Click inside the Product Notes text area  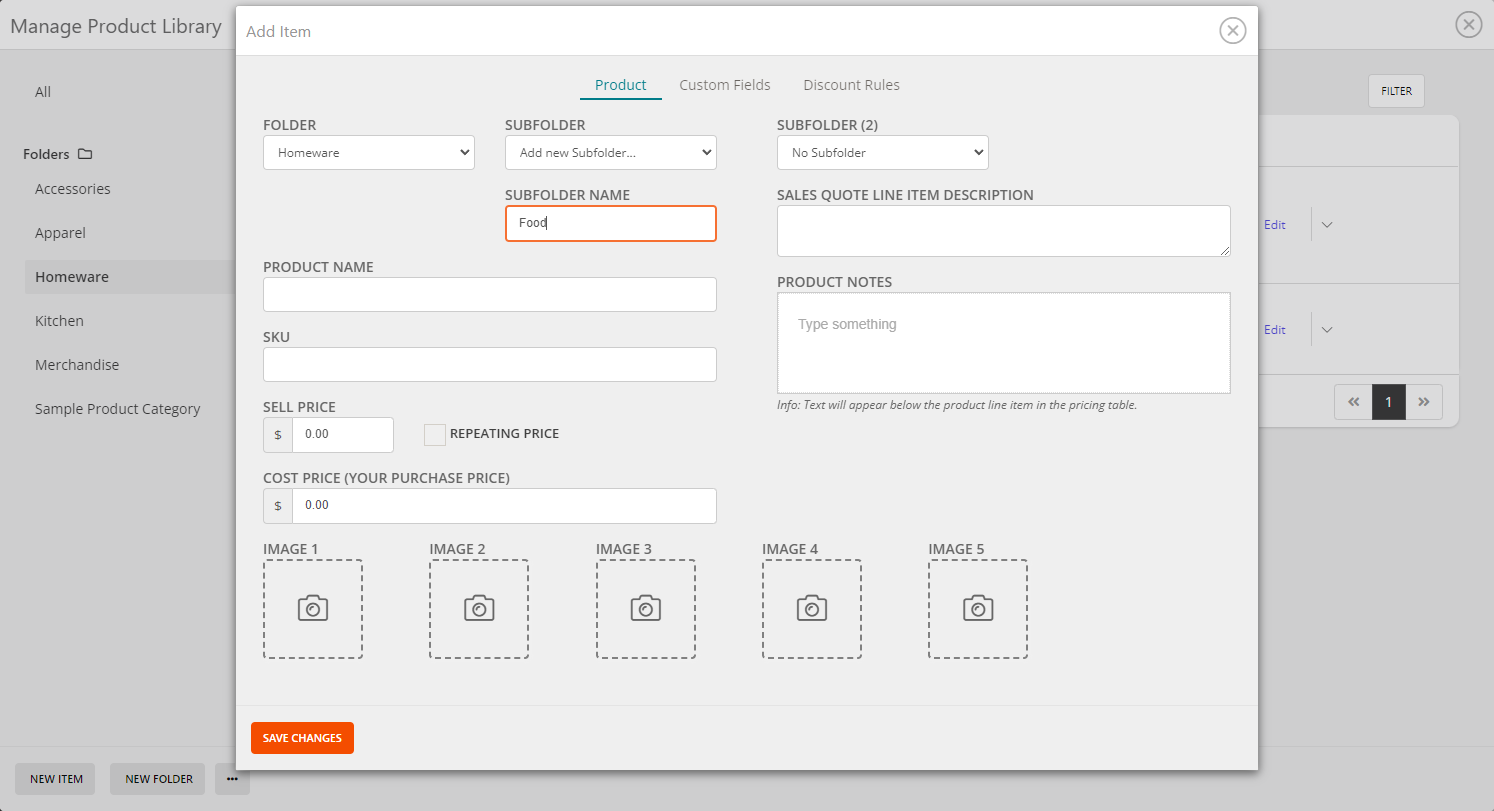1003,343
